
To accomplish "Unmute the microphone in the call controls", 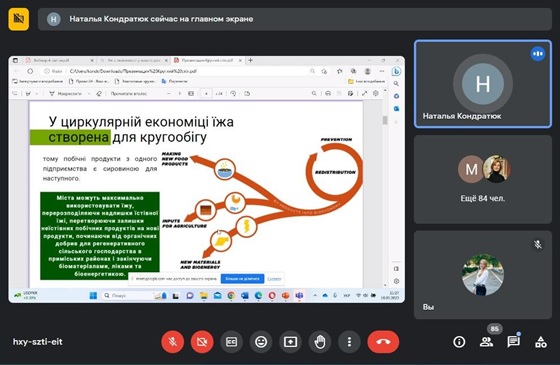I will (x=172, y=342).
